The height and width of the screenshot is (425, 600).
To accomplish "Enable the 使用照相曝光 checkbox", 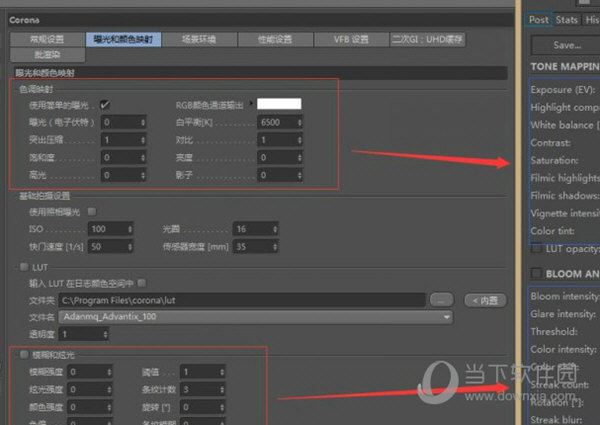I will pyautogui.click(x=92, y=211).
